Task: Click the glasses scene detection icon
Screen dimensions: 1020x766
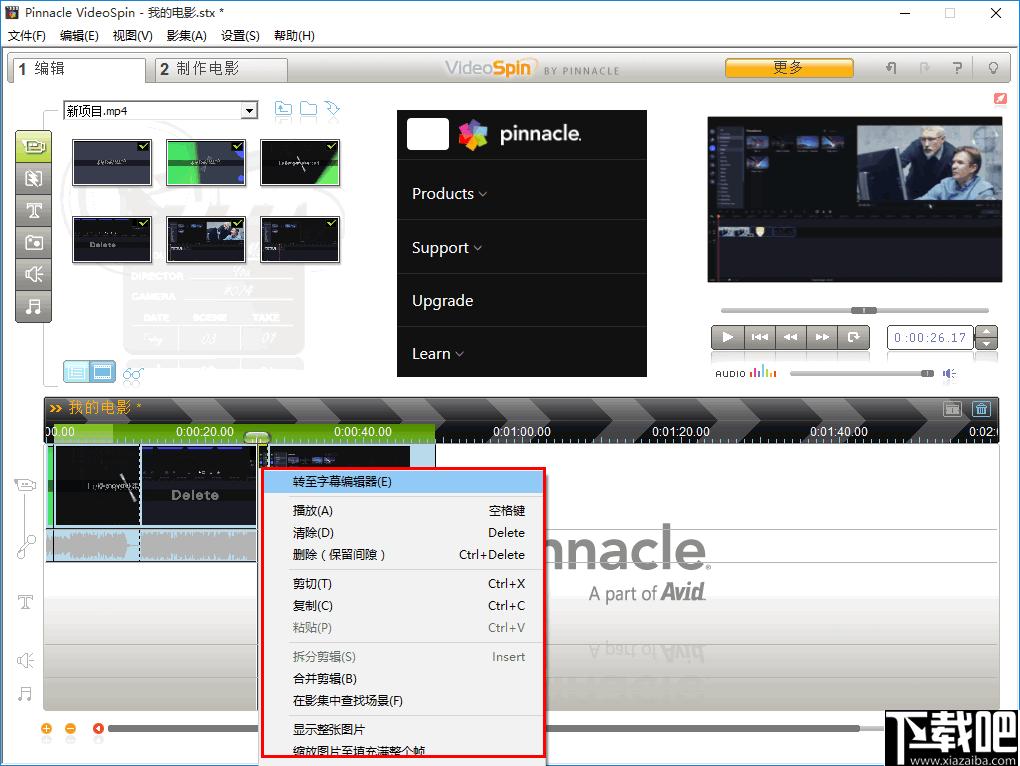Action: [x=133, y=374]
